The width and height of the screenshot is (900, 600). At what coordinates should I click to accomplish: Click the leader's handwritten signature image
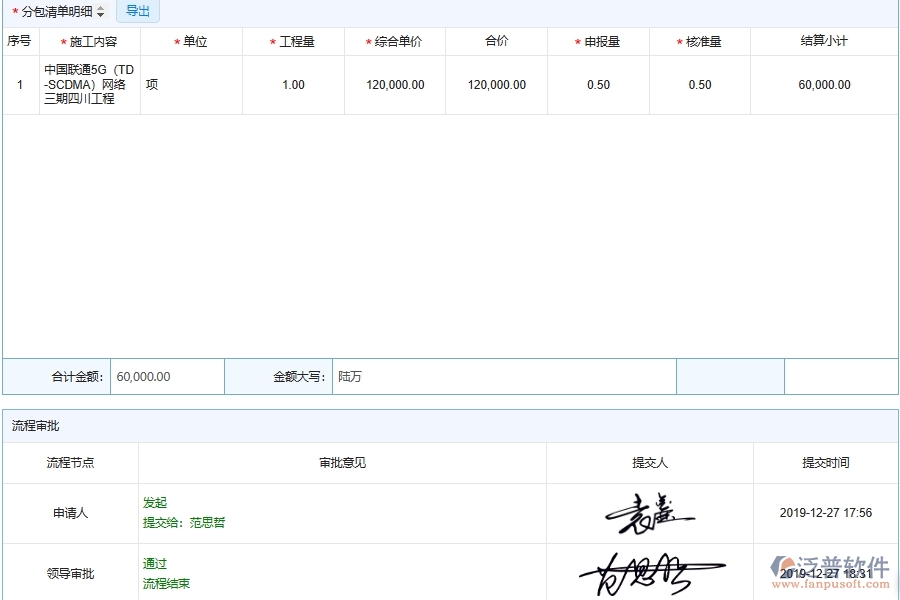coord(652,575)
